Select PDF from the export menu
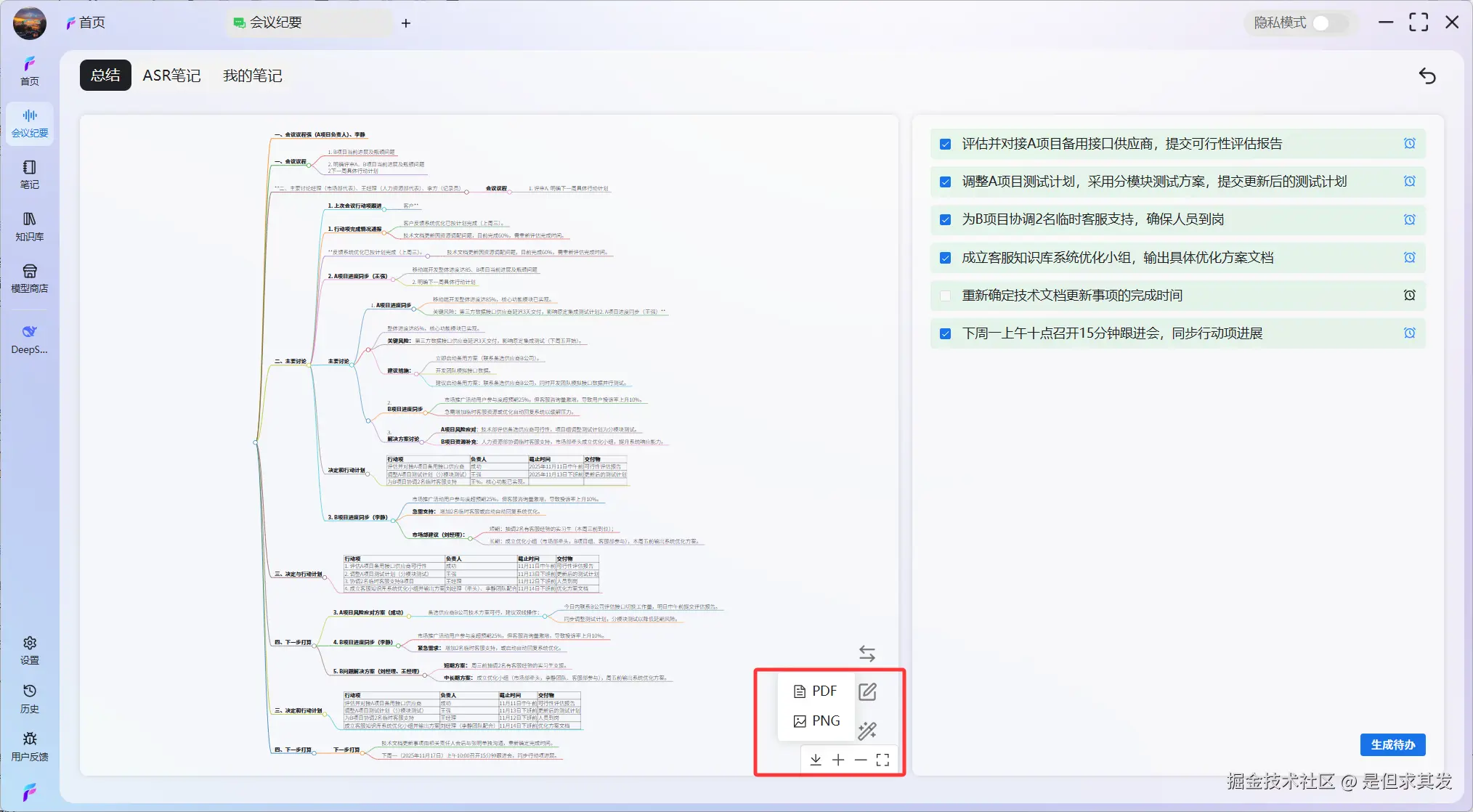The width and height of the screenshot is (1473, 812). tap(816, 691)
